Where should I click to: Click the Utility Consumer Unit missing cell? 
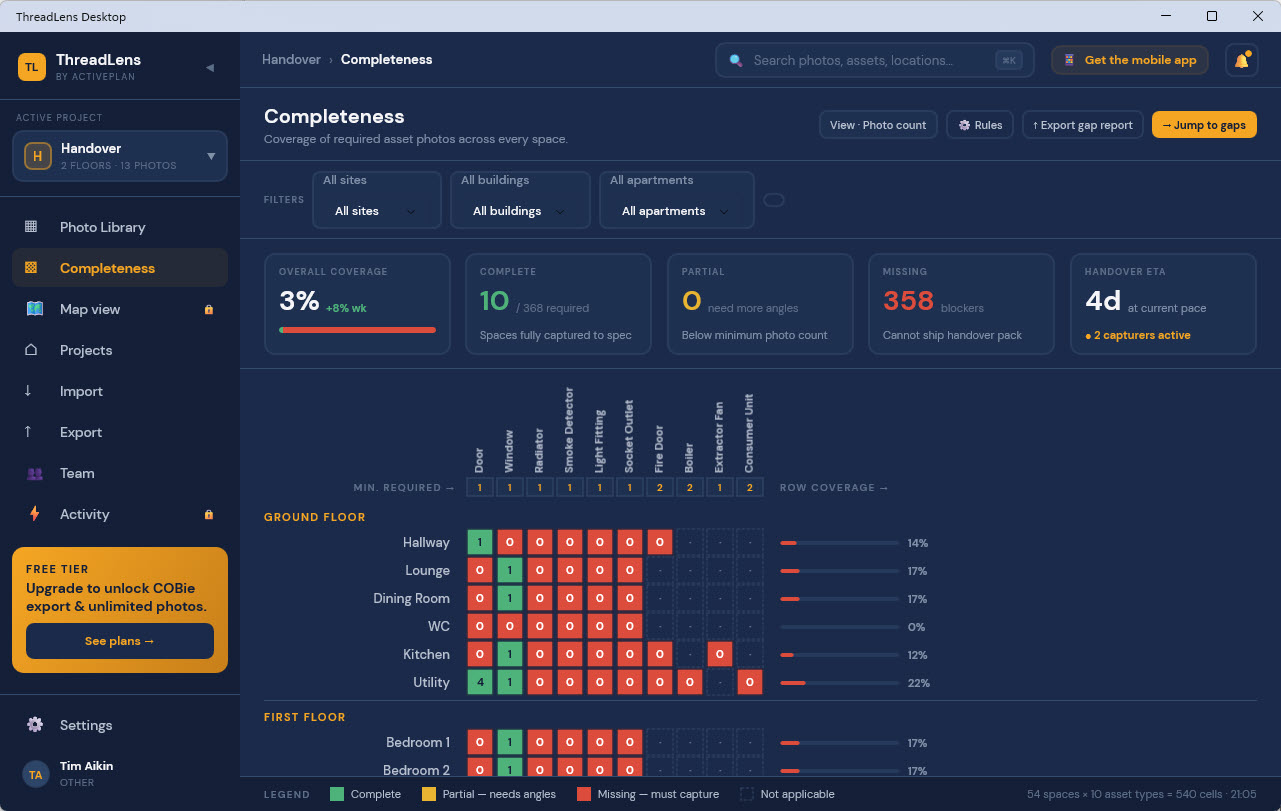click(x=750, y=683)
